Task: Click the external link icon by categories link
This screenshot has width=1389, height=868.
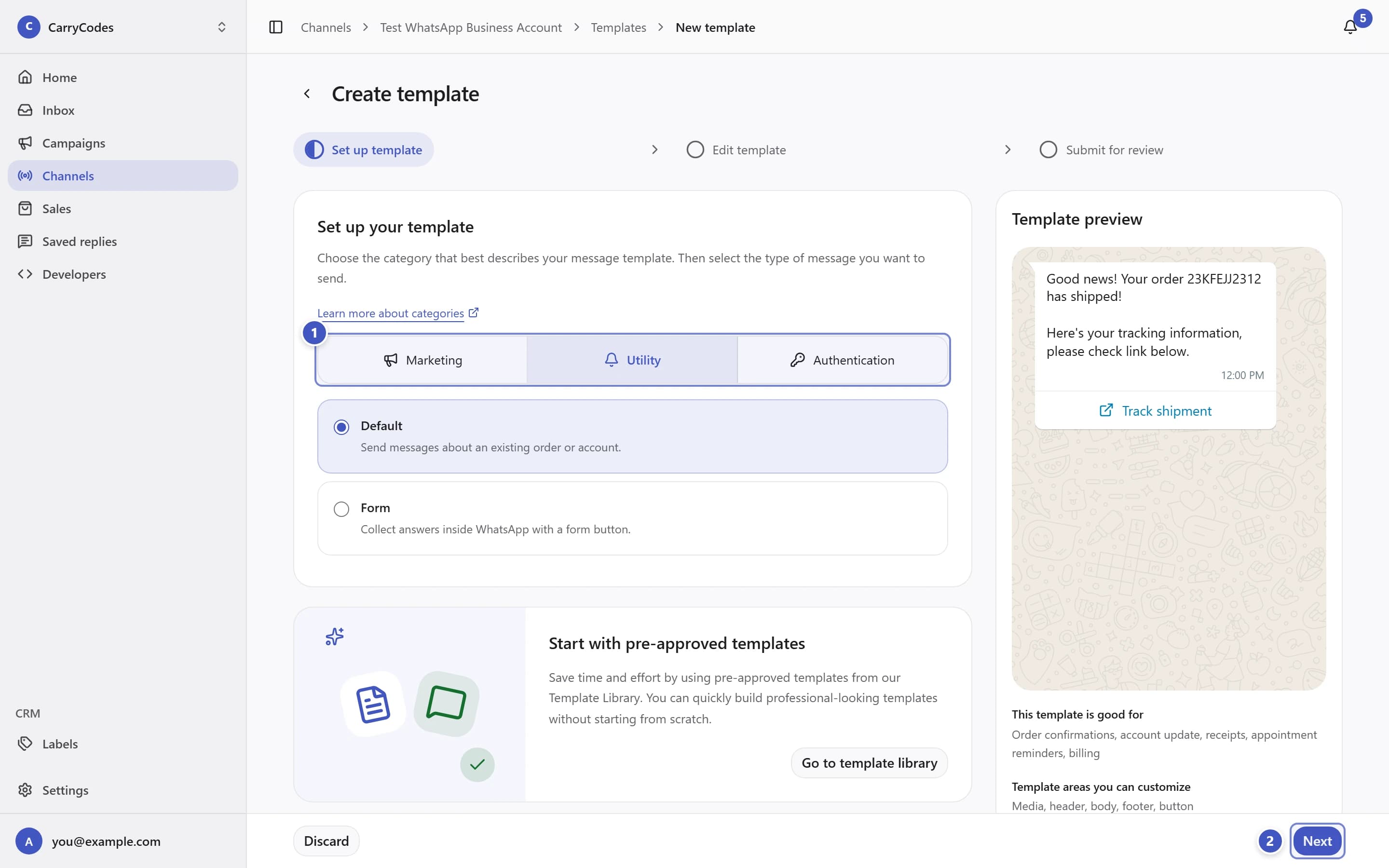Action: coord(474,313)
